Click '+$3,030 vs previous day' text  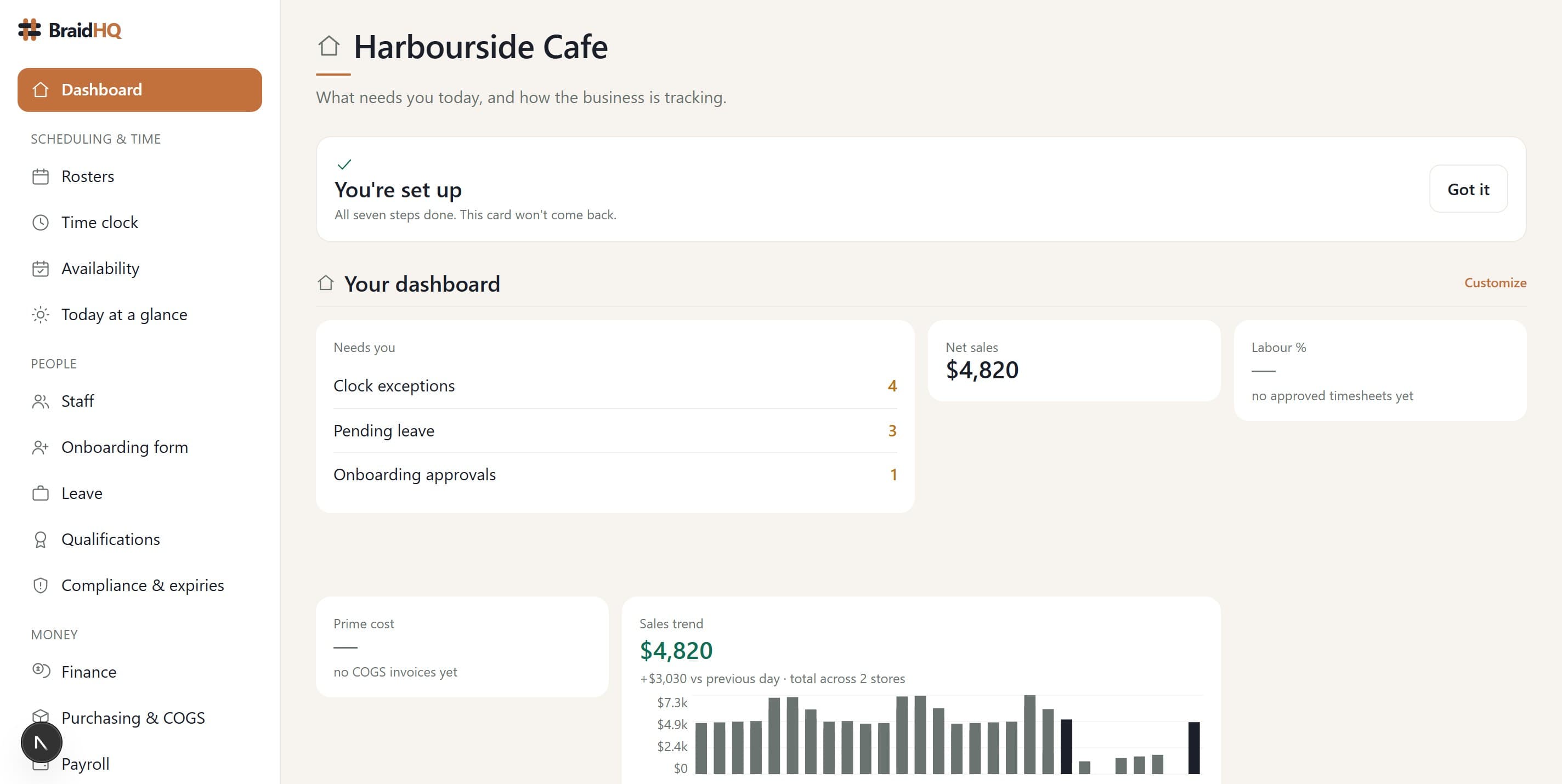point(710,679)
